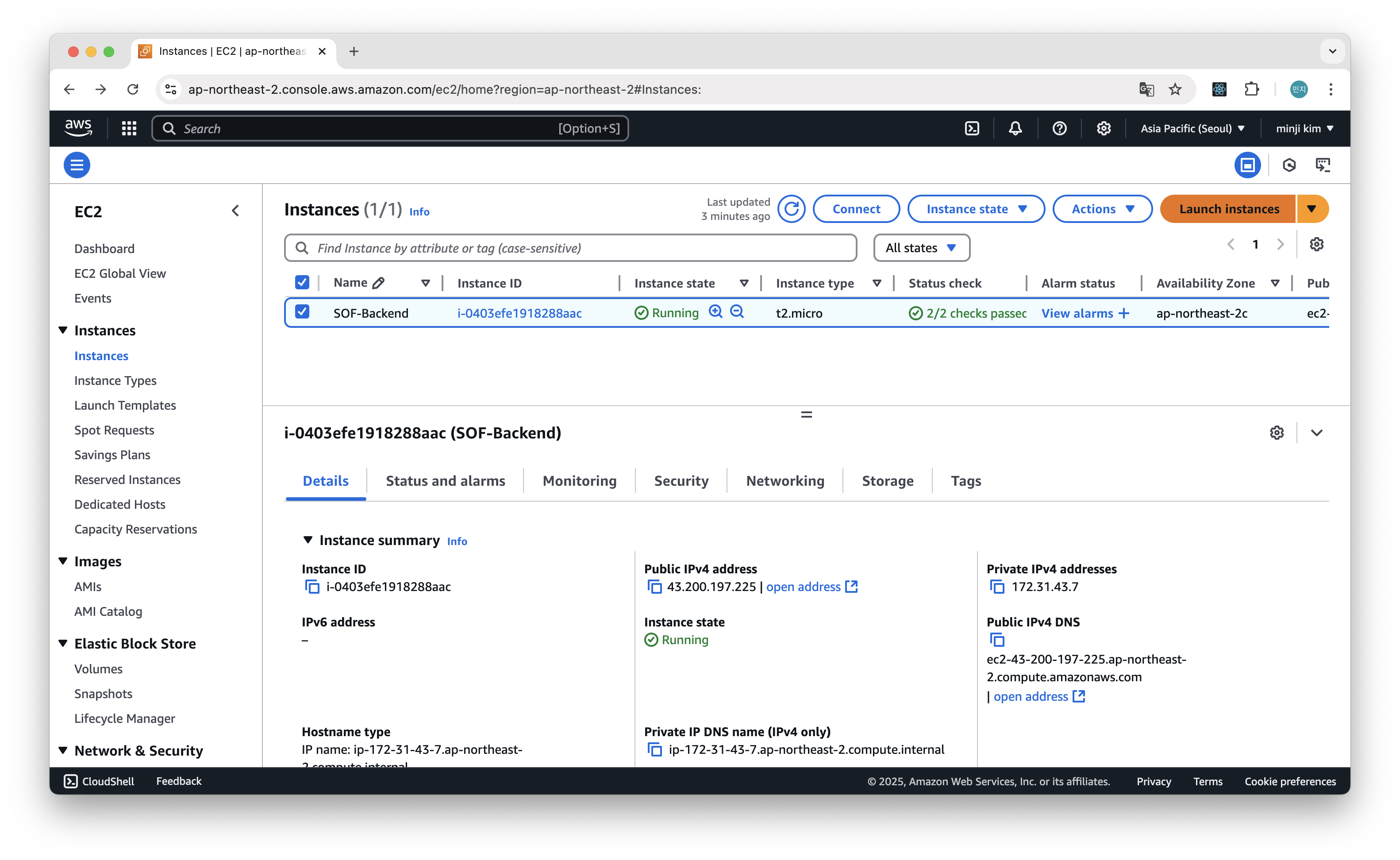The width and height of the screenshot is (1400, 860).
Task: Open the Networking tab
Action: tap(785, 480)
